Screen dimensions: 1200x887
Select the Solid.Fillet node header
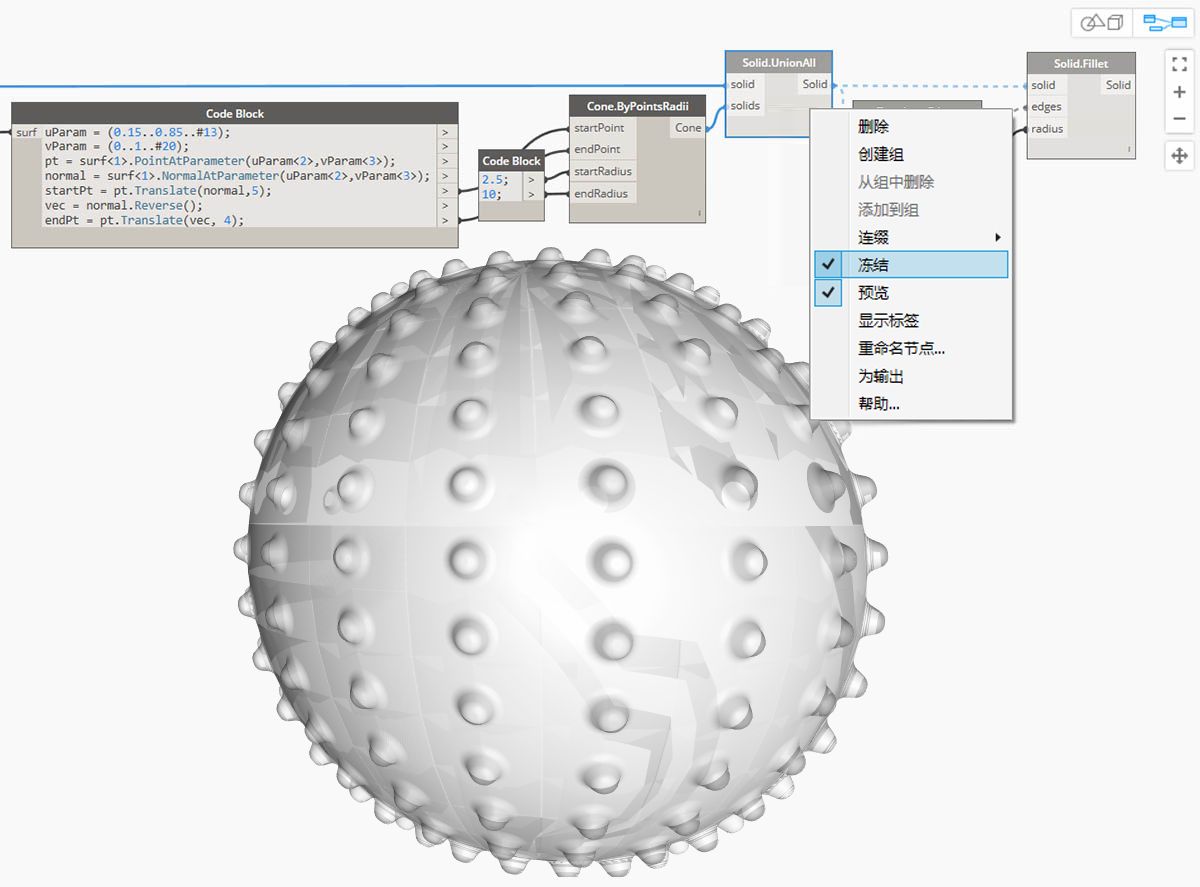pyautogui.click(x=1081, y=63)
